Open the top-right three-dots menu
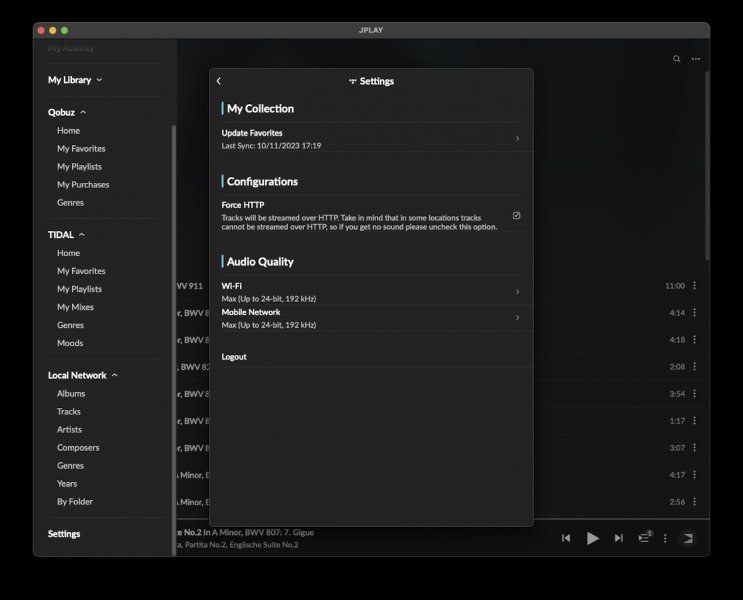Viewport: 743px width, 600px height. click(696, 59)
